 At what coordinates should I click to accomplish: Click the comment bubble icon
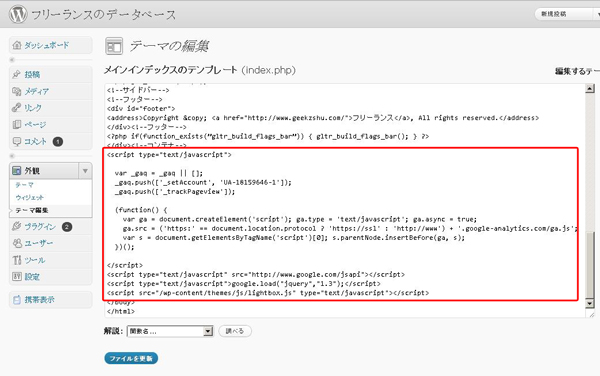click(16, 142)
